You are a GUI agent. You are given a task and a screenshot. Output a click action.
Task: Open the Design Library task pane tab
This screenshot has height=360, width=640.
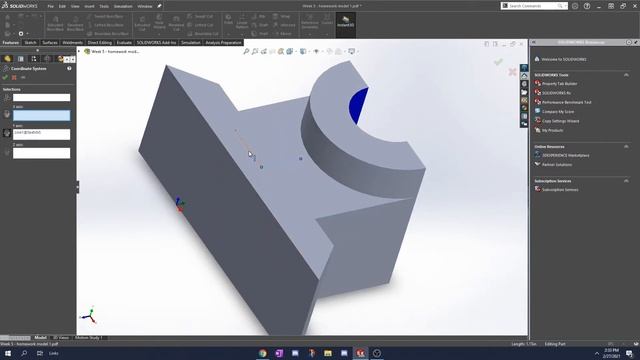point(524,84)
